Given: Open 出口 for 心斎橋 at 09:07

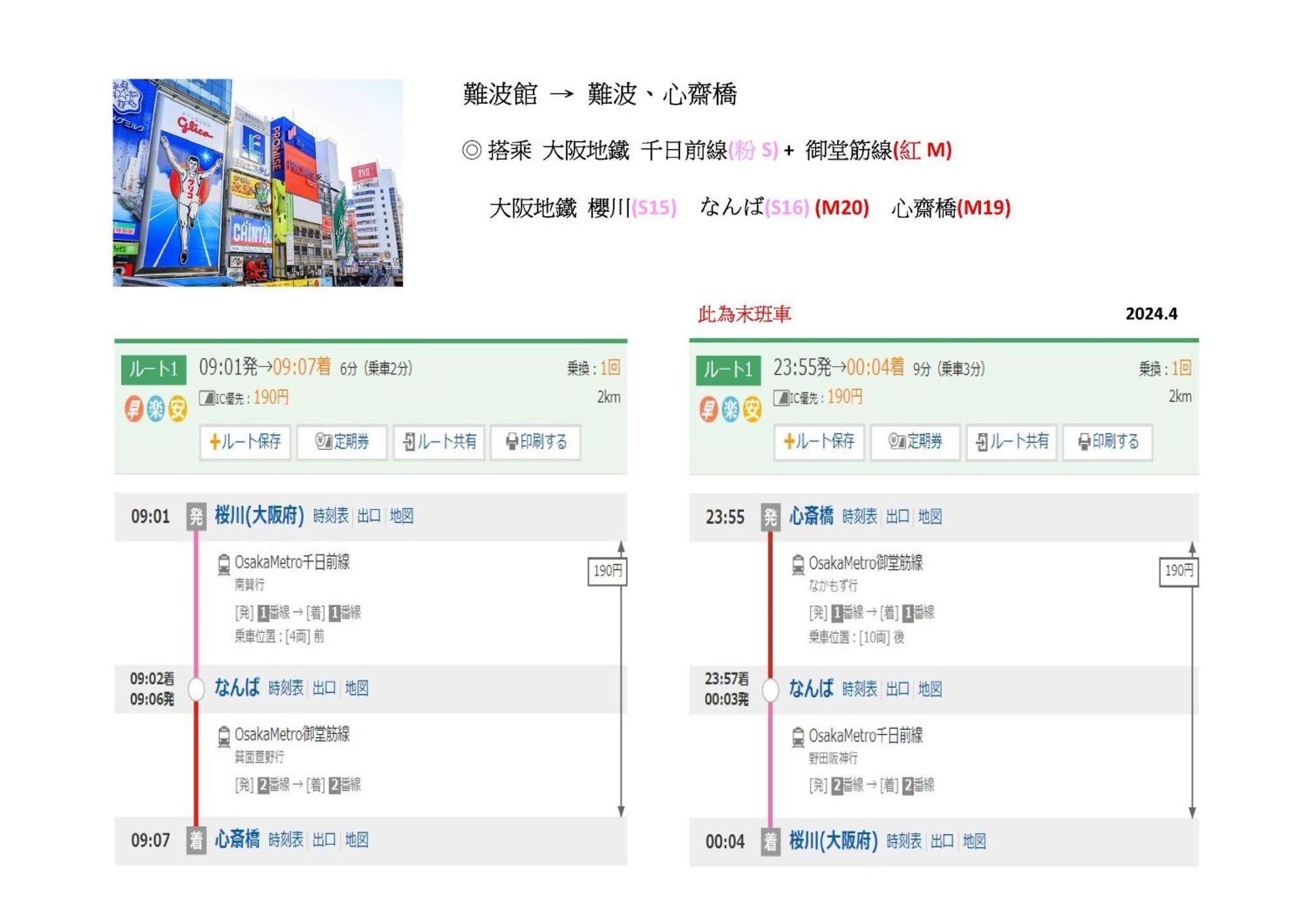Looking at the screenshot, I should click(324, 840).
